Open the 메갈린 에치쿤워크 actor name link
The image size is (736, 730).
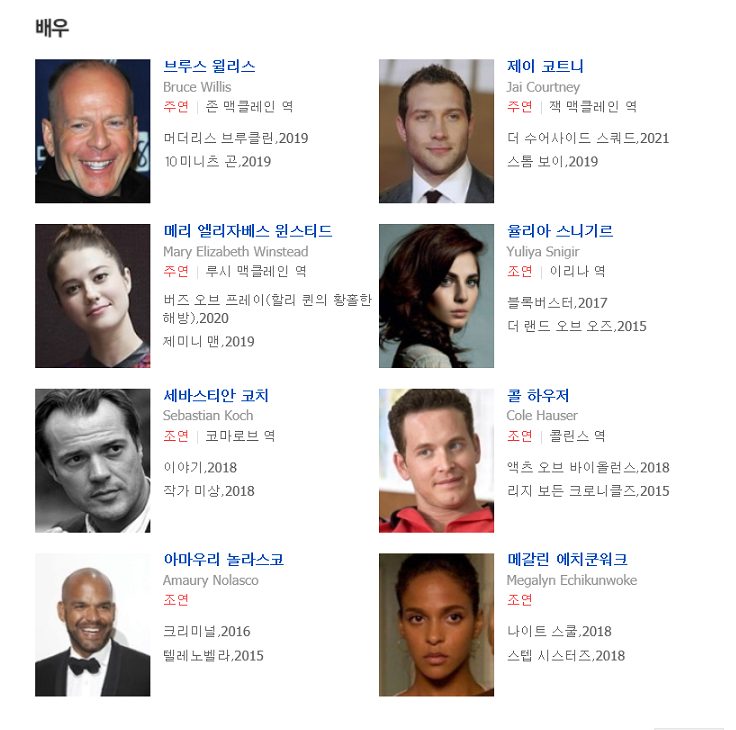(x=567, y=560)
